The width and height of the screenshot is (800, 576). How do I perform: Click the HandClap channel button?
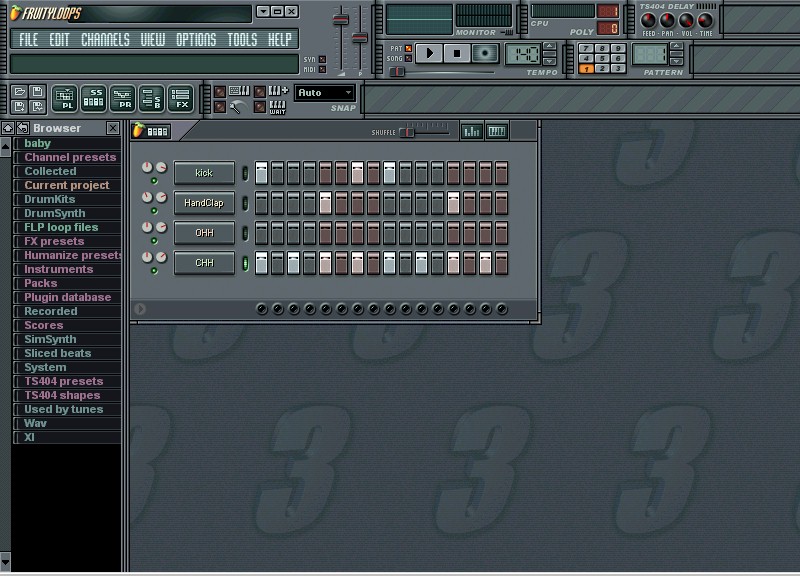tap(204, 203)
